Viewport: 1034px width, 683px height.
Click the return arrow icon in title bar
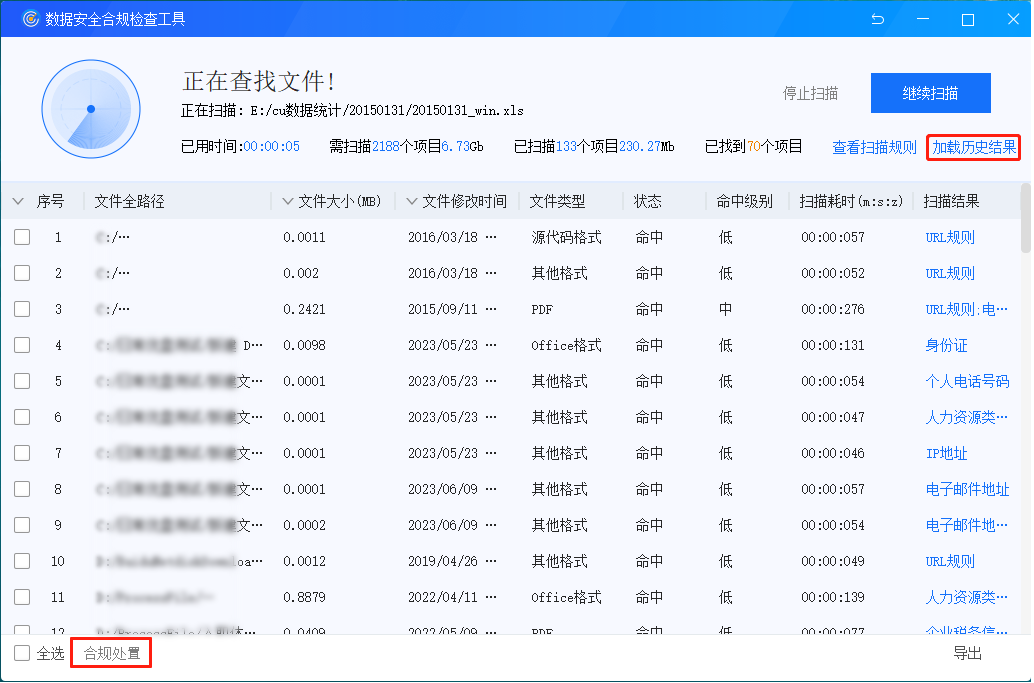(877, 19)
